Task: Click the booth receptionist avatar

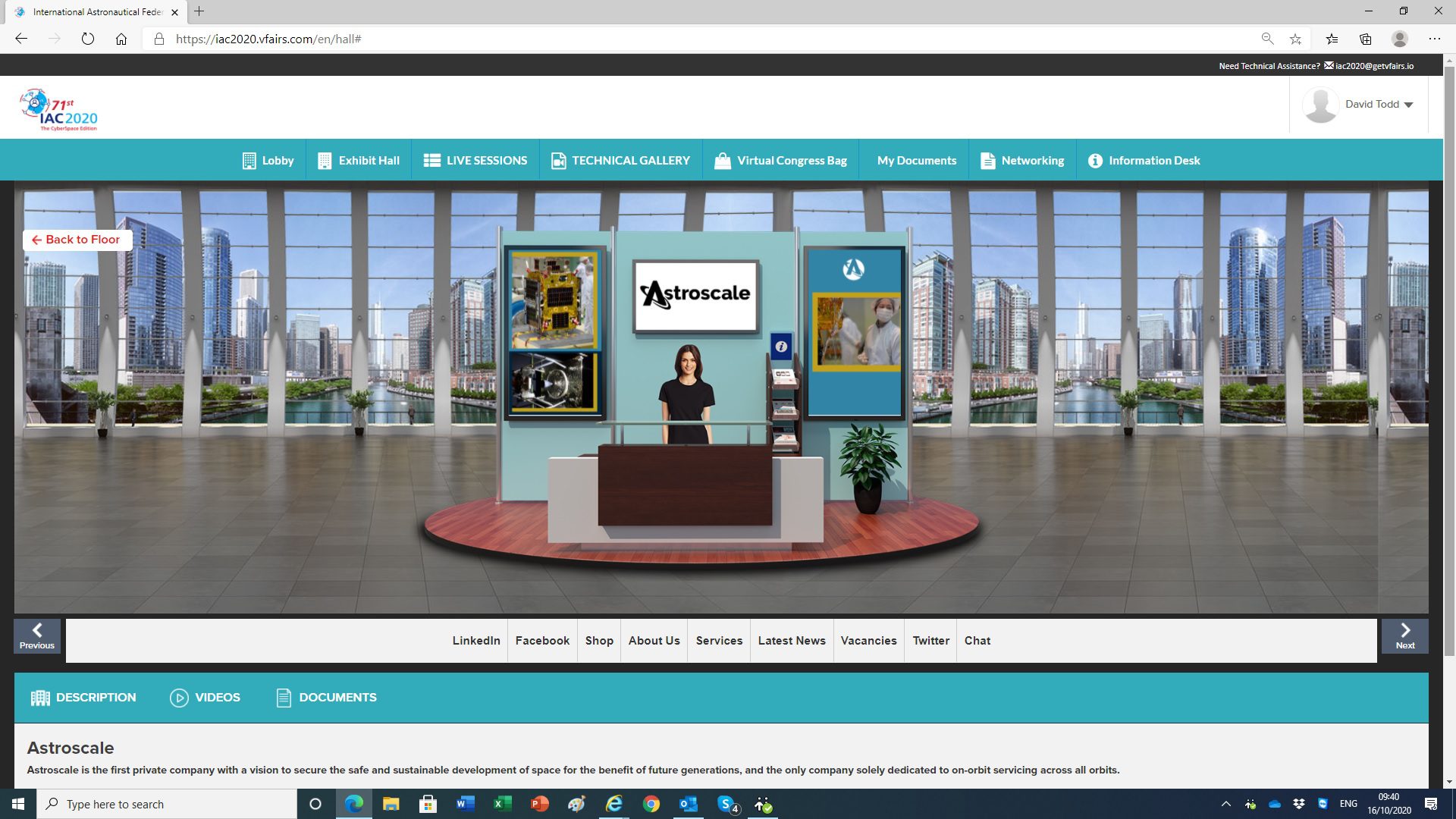Action: pos(686,394)
